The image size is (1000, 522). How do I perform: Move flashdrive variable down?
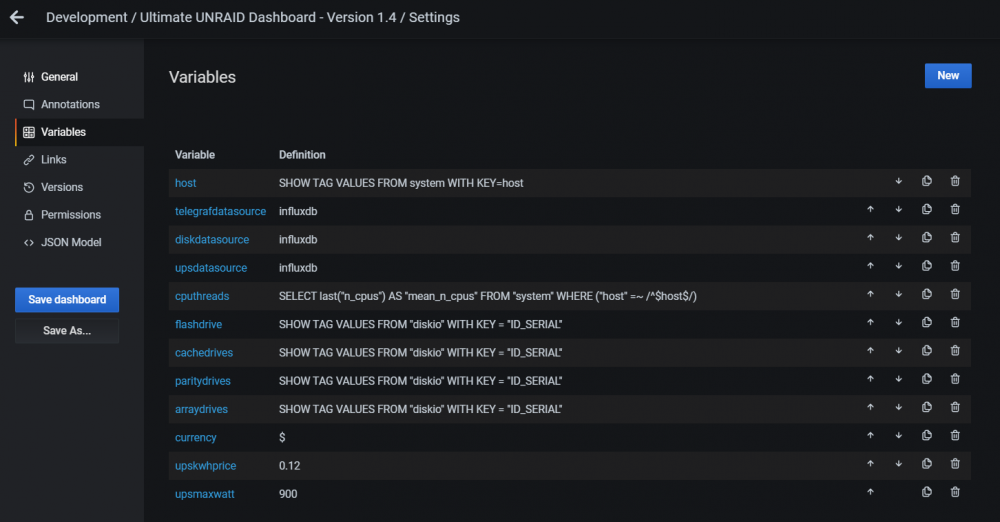(899, 322)
